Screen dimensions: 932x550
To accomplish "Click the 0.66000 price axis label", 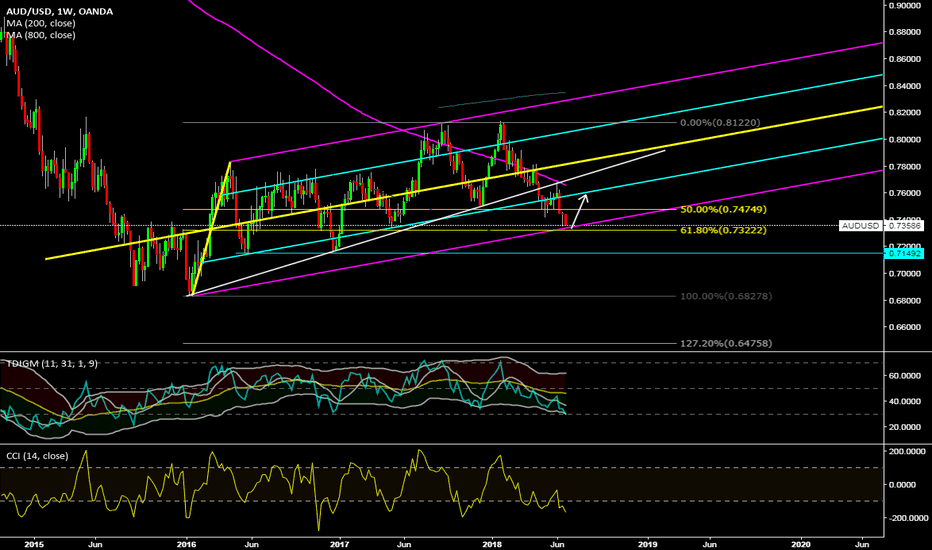I will pyautogui.click(x=904, y=327).
